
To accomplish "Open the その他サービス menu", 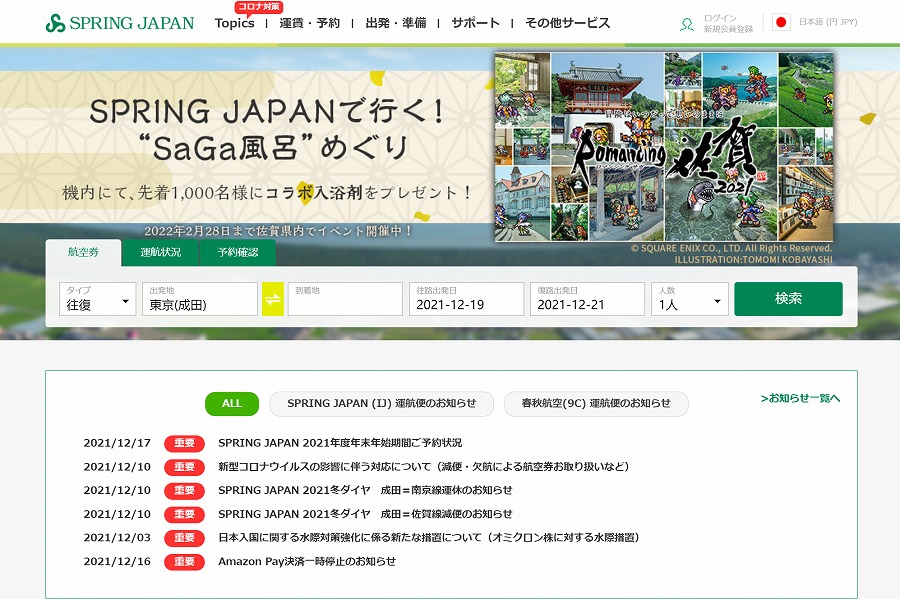I will [x=567, y=24].
